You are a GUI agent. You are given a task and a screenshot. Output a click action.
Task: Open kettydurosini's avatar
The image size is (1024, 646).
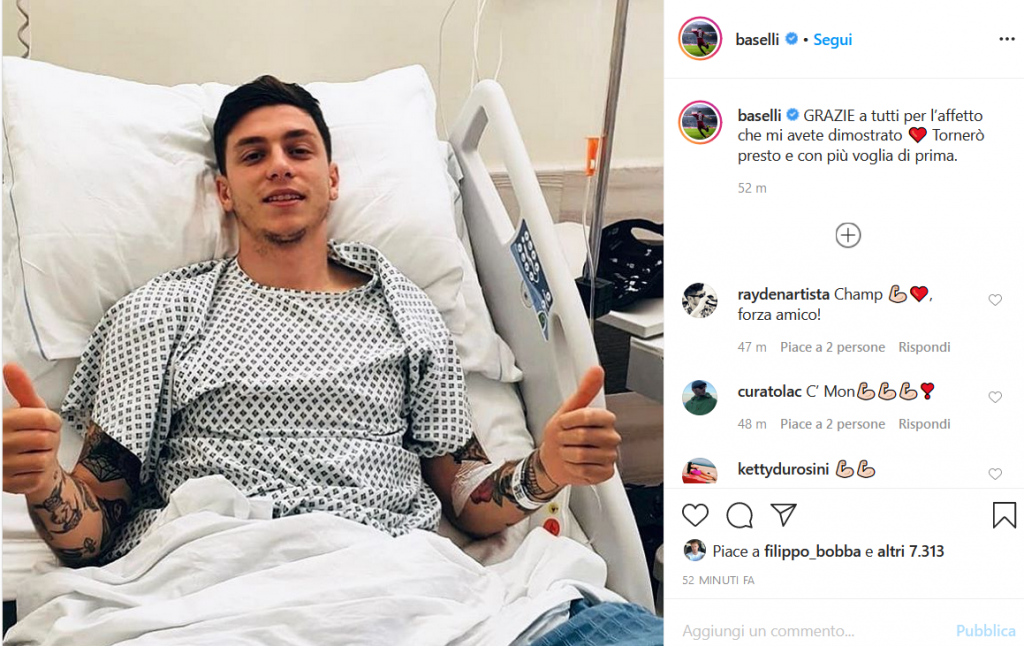[x=699, y=471]
